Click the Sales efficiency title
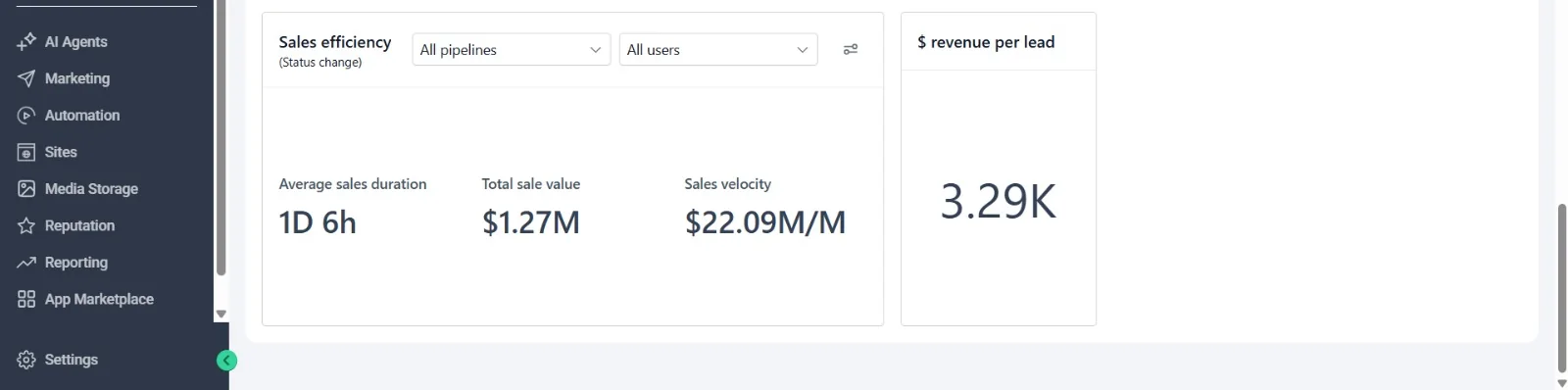Image resolution: width=1568 pixels, height=390 pixels. pos(335,42)
